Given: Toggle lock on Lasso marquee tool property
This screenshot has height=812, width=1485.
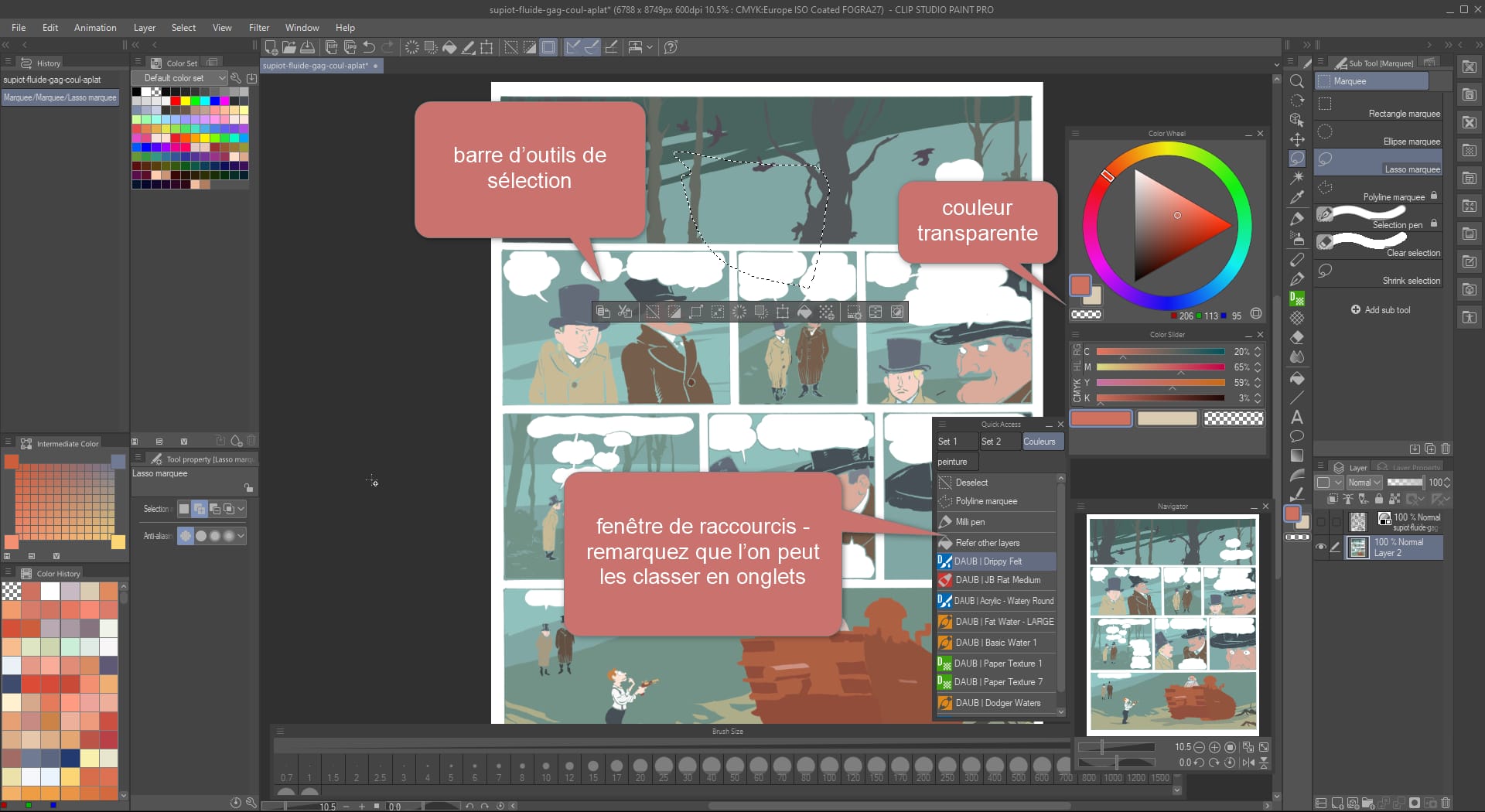Looking at the screenshot, I should point(248,488).
